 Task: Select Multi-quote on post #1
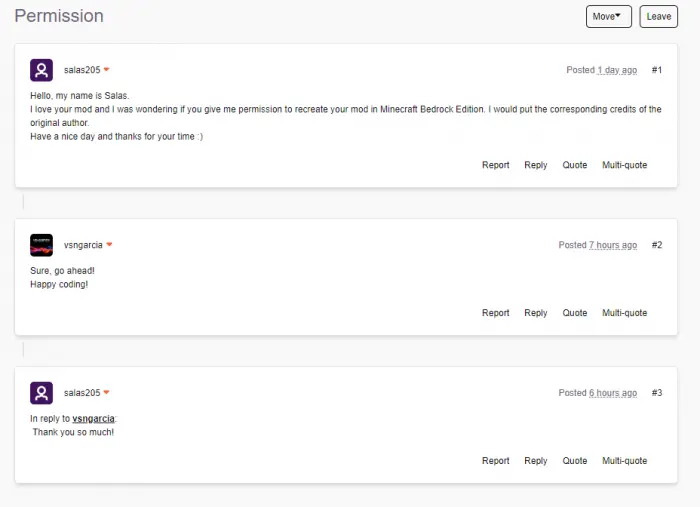click(624, 165)
